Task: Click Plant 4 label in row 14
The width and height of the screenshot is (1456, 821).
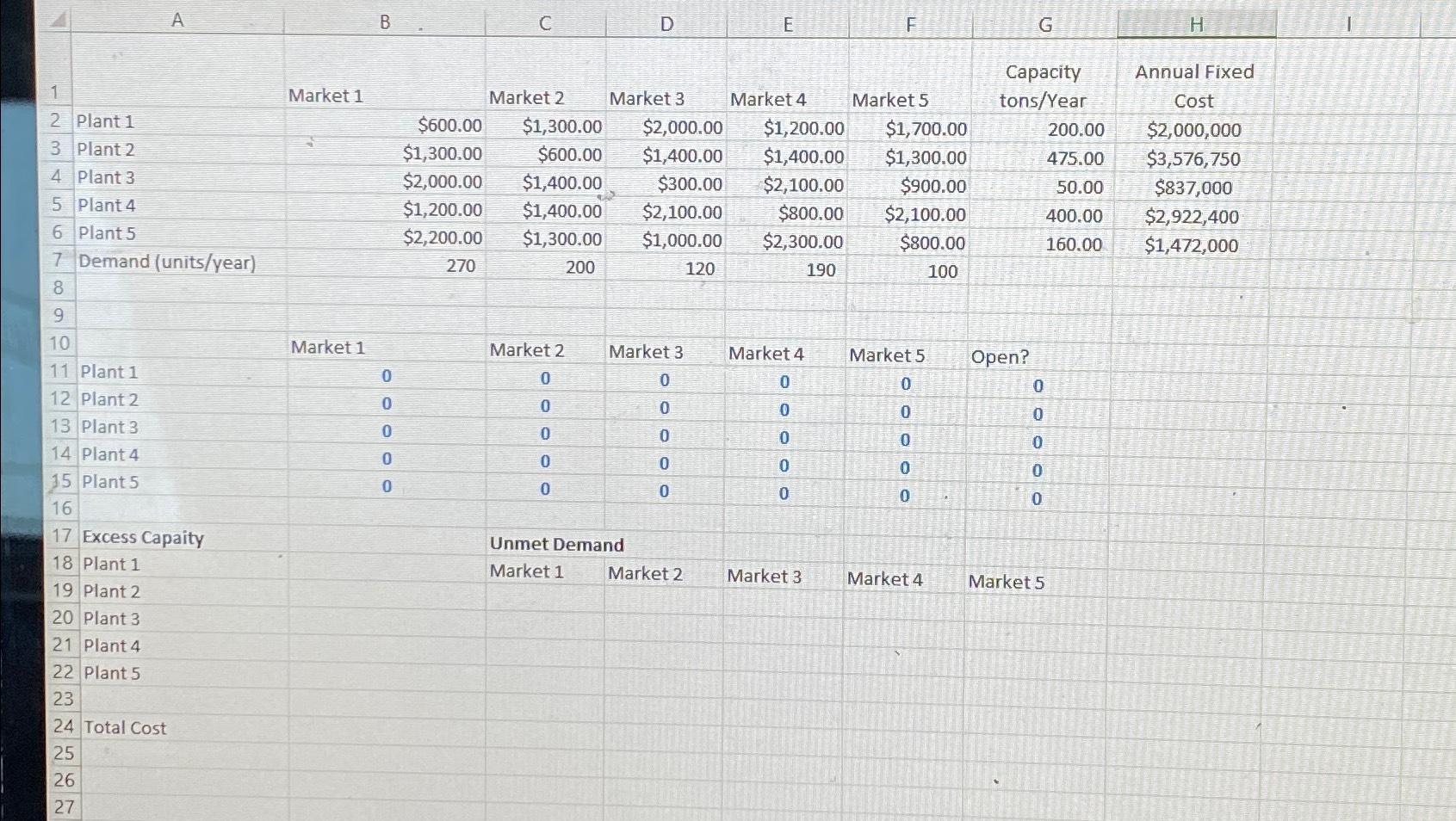Action: (x=109, y=454)
